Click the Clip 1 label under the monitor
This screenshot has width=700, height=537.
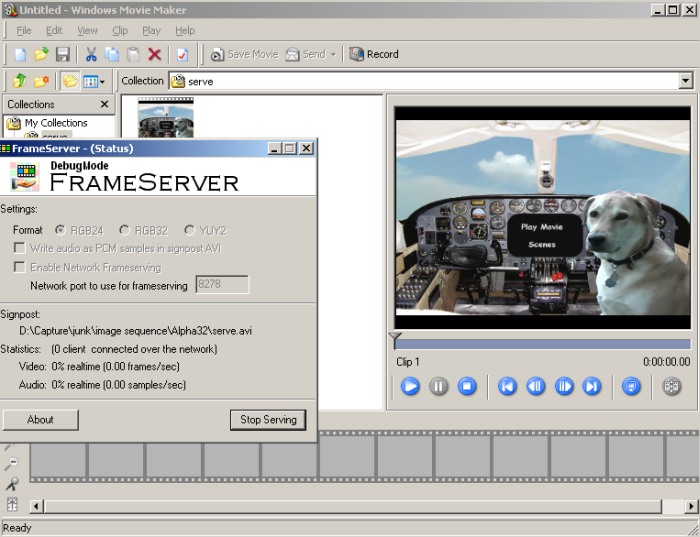click(x=408, y=362)
